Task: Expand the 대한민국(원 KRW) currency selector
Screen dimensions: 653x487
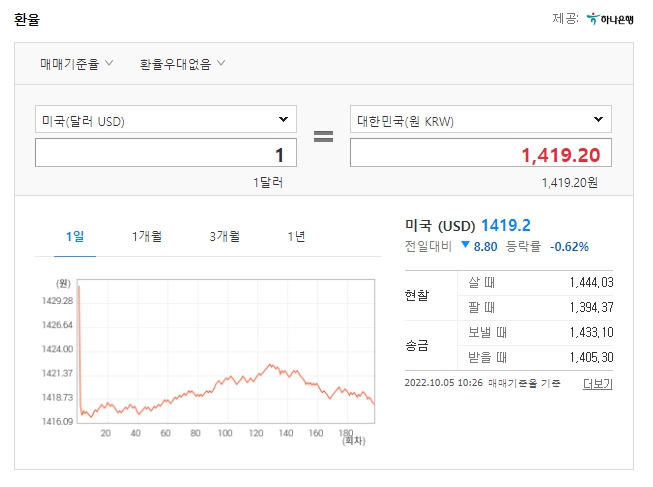Action: pyautogui.click(x=481, y=120)
